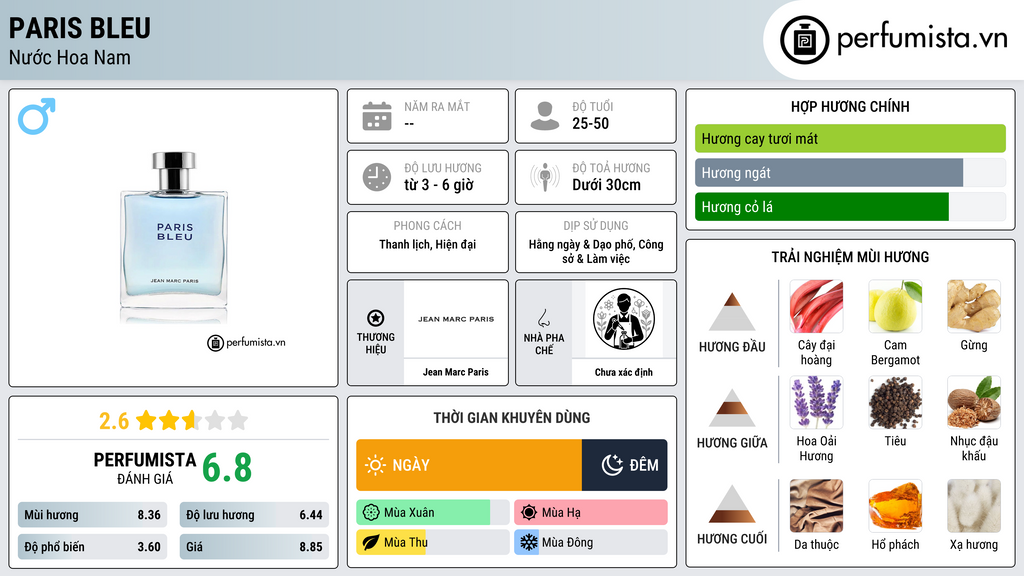The height and width of the screenshot is (576, 1024).
Task: Click the person icon beside Độ tuổi
Action: click(545, 116)
